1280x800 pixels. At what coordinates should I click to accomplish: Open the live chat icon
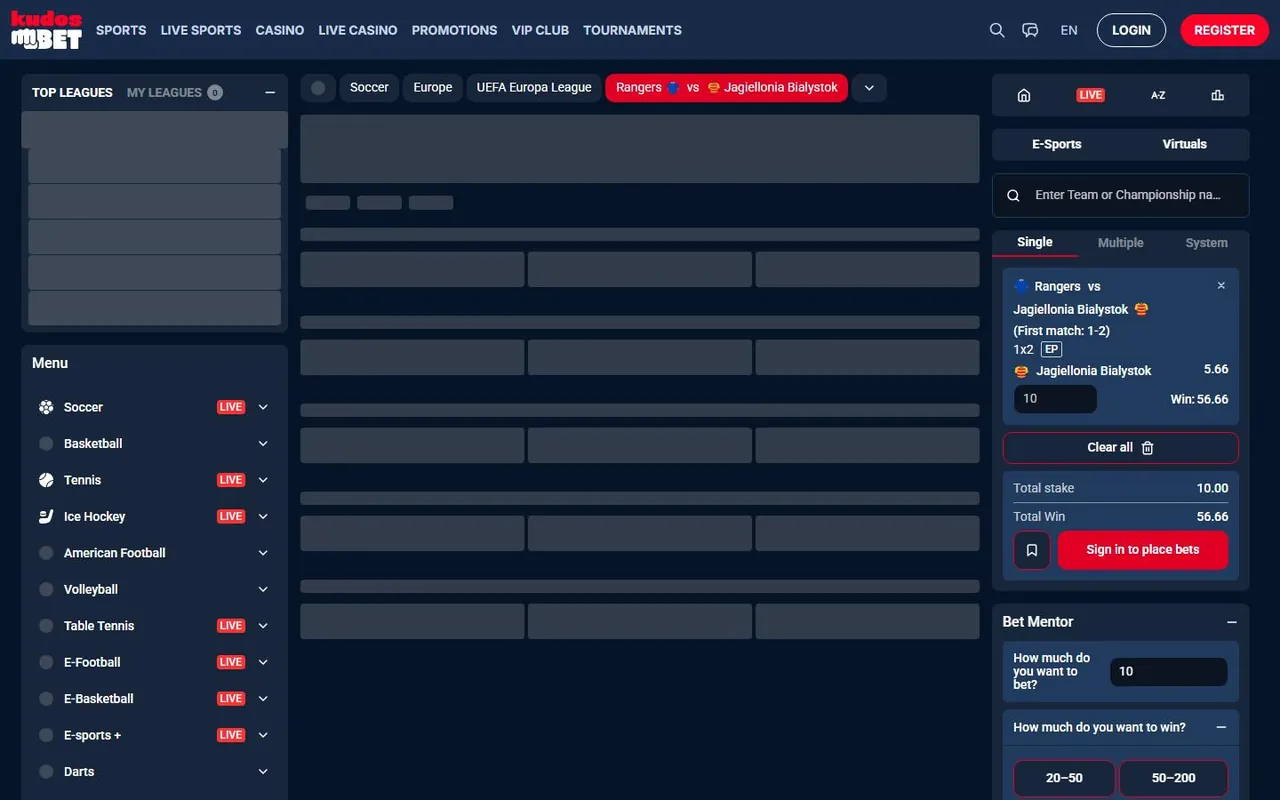pos(1030,30)
